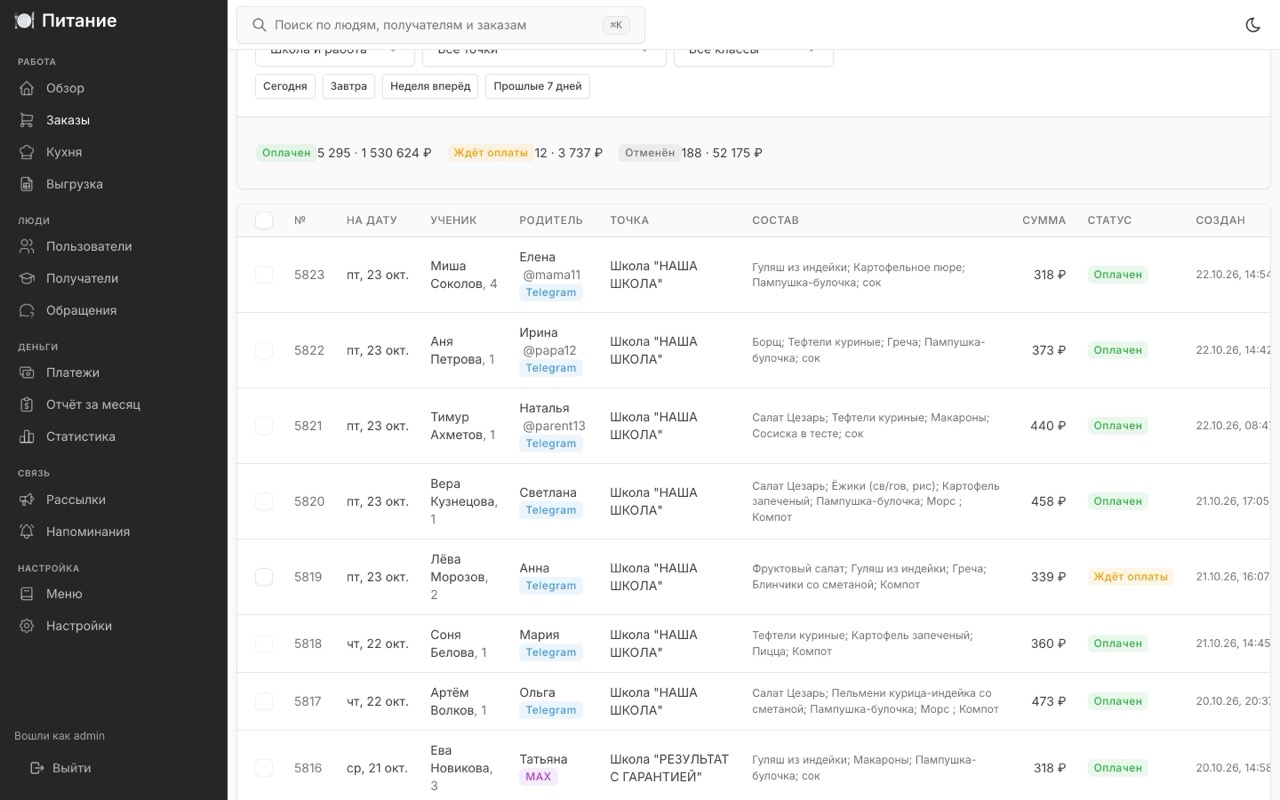Viewport: 1280px width, 800px height.
Task: Check the box for order 5823
Action: click(264, 274)
